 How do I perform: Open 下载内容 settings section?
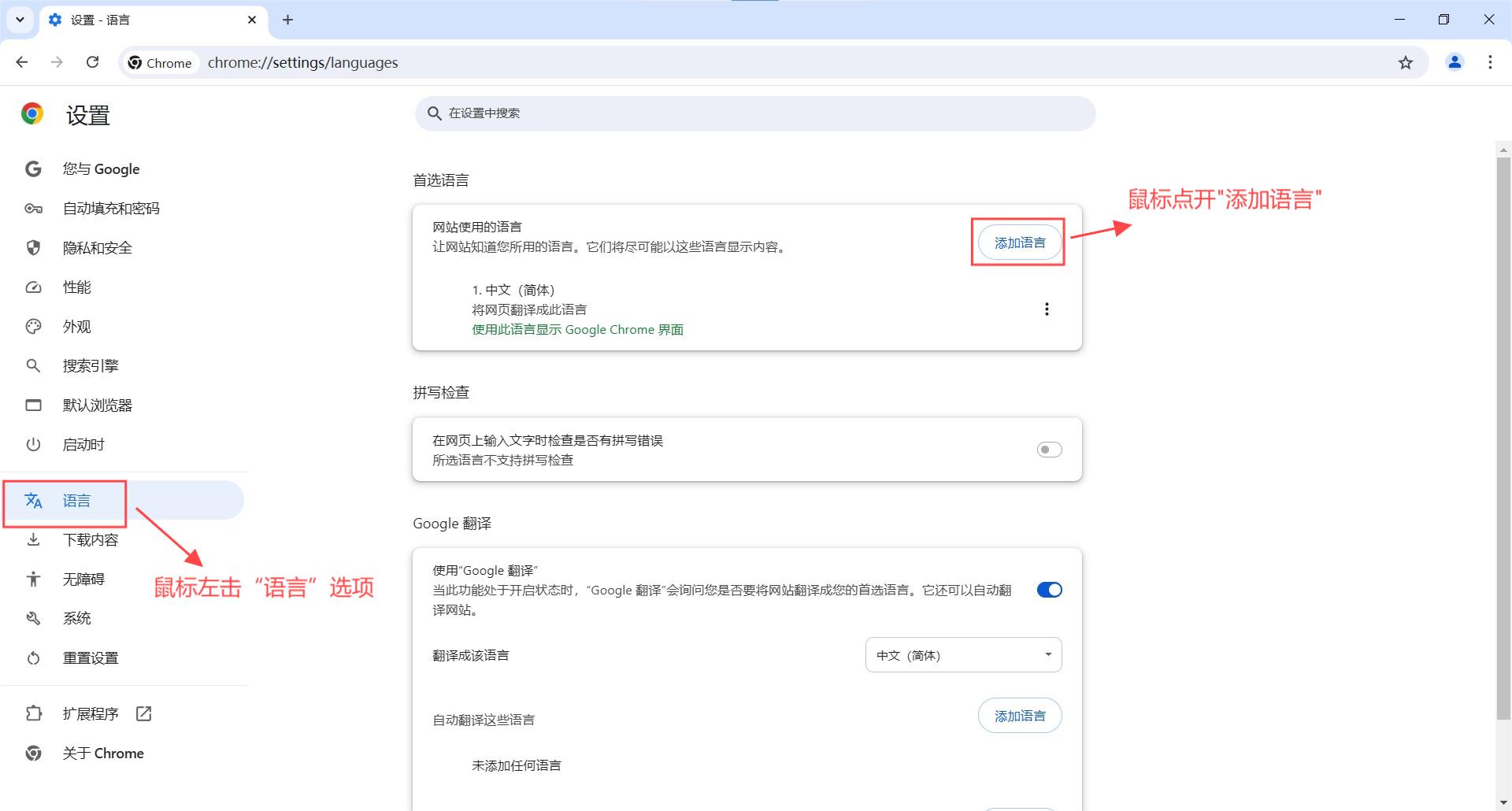[x=91, y=540]
